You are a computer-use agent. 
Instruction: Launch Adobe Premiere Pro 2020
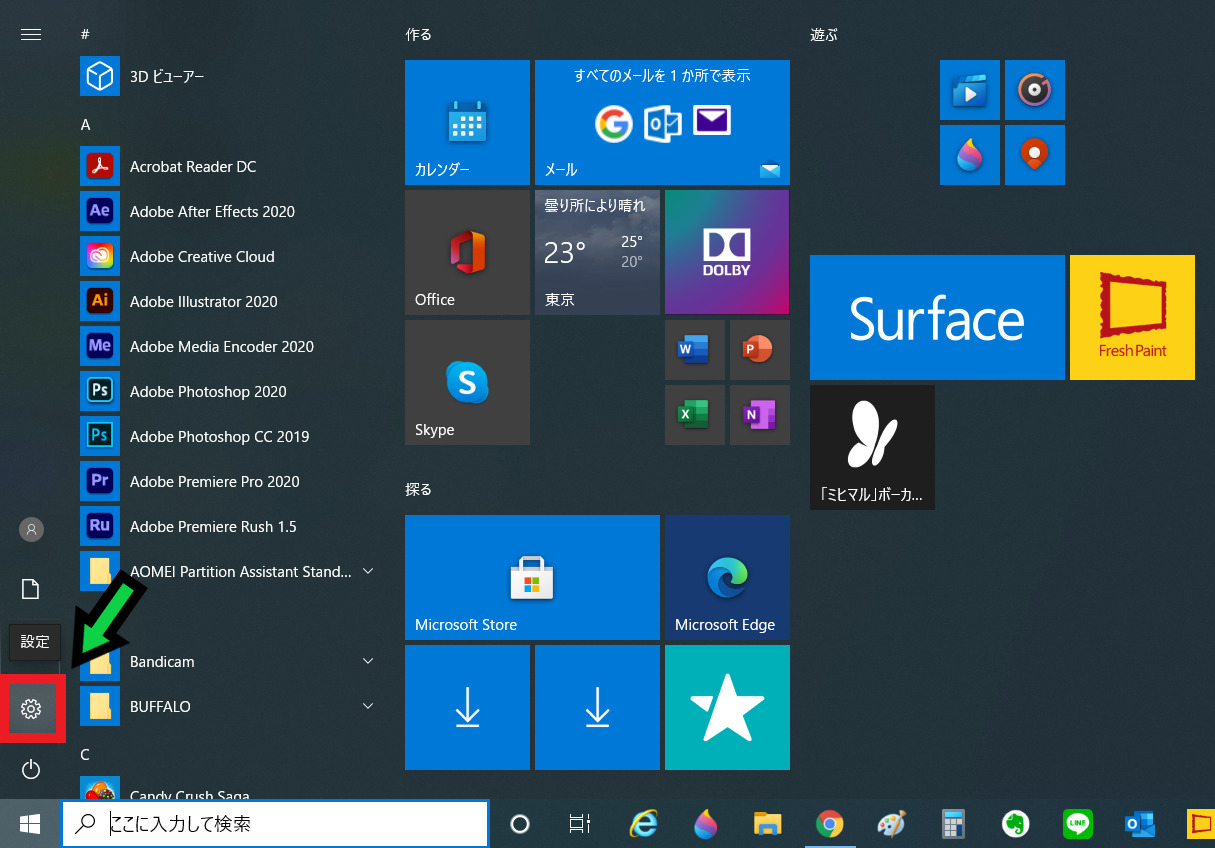[225, 481]
